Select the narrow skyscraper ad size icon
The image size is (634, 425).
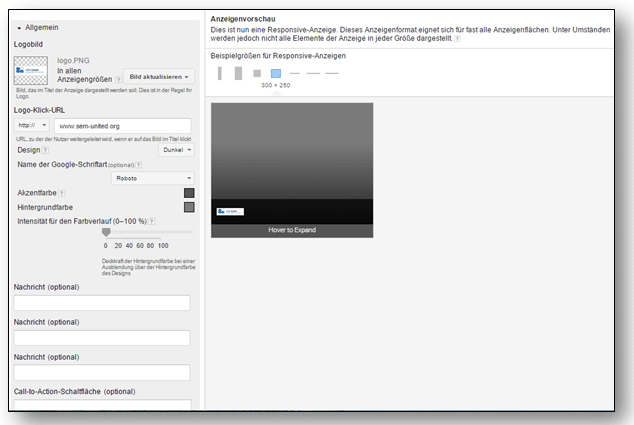click(x=220, y=73)
